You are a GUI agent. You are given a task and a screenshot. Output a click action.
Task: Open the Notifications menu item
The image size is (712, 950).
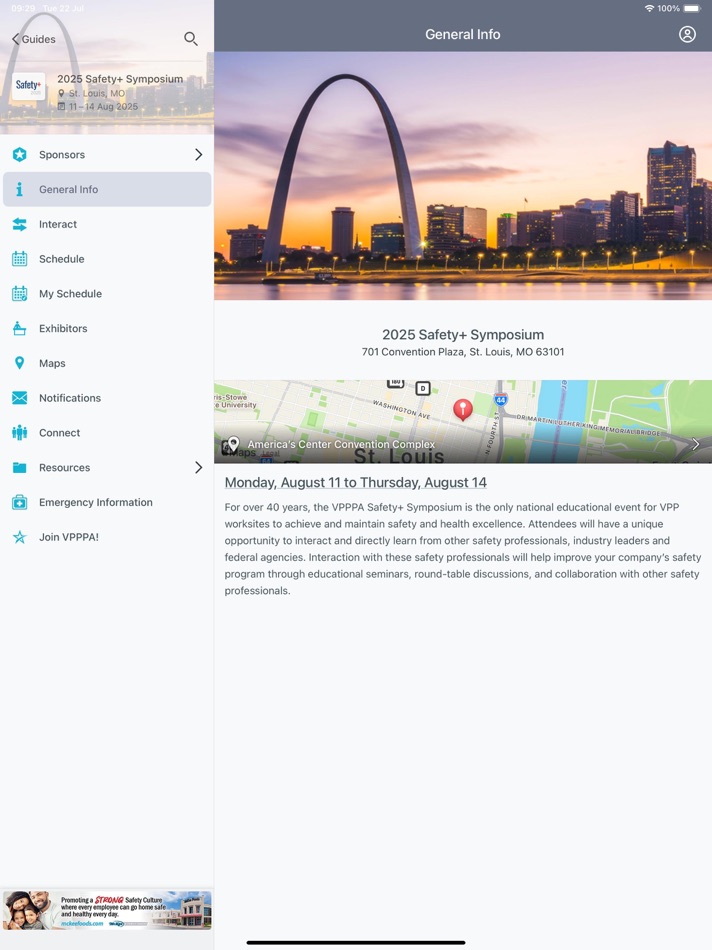point(107,398)
